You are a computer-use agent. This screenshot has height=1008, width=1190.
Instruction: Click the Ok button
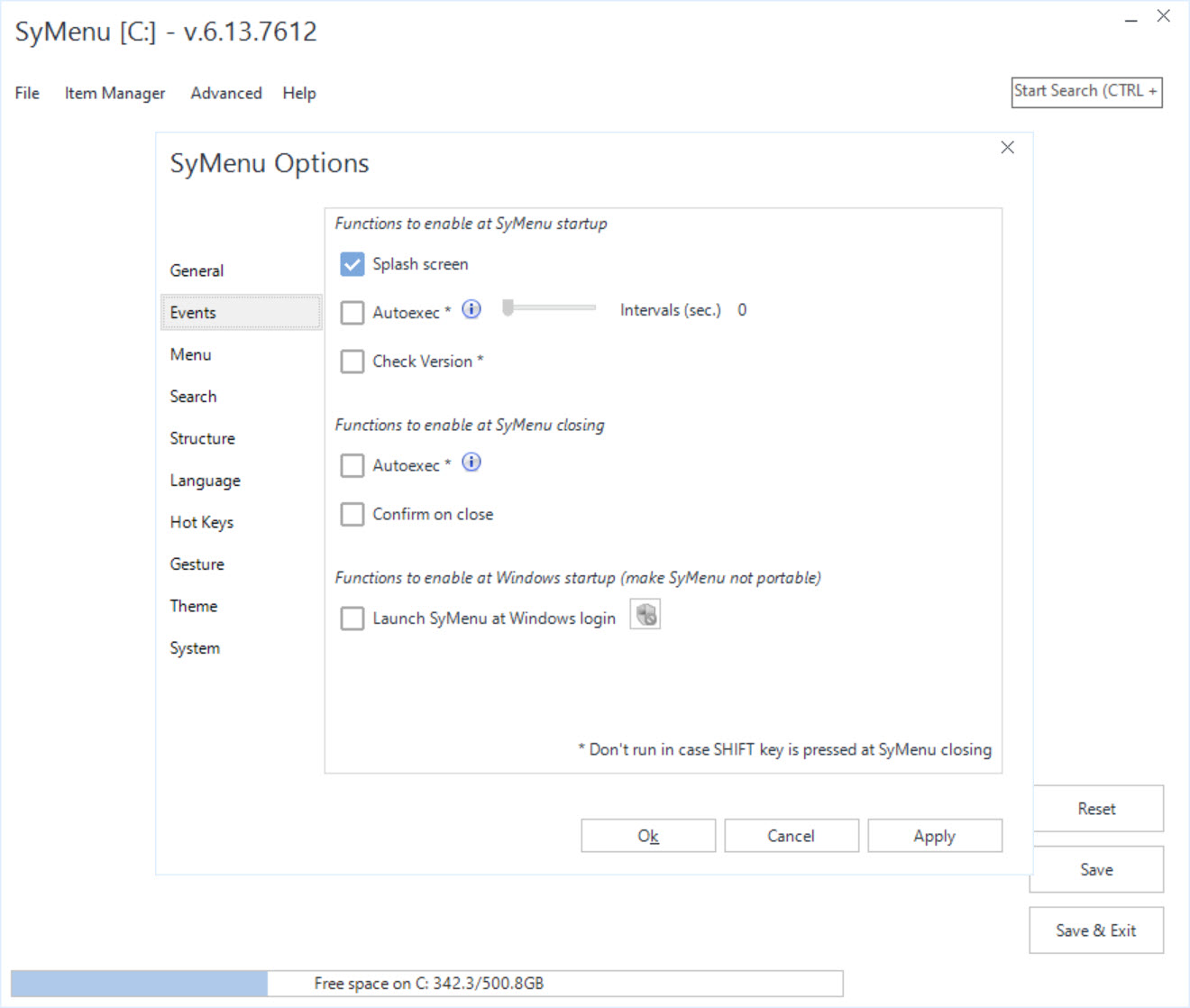click(648, 836)
